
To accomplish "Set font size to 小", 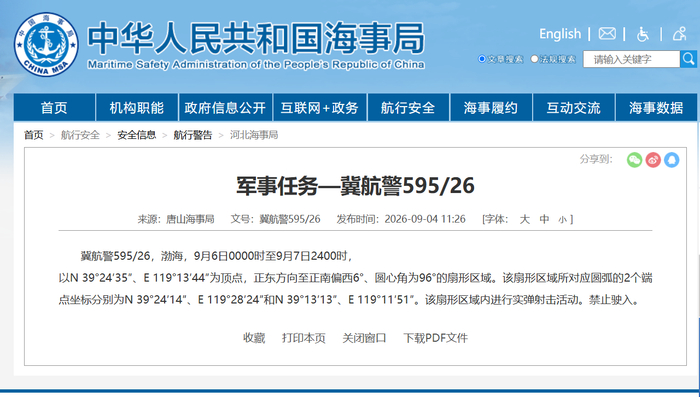I will pyautogui.click(x=562, y=220).
